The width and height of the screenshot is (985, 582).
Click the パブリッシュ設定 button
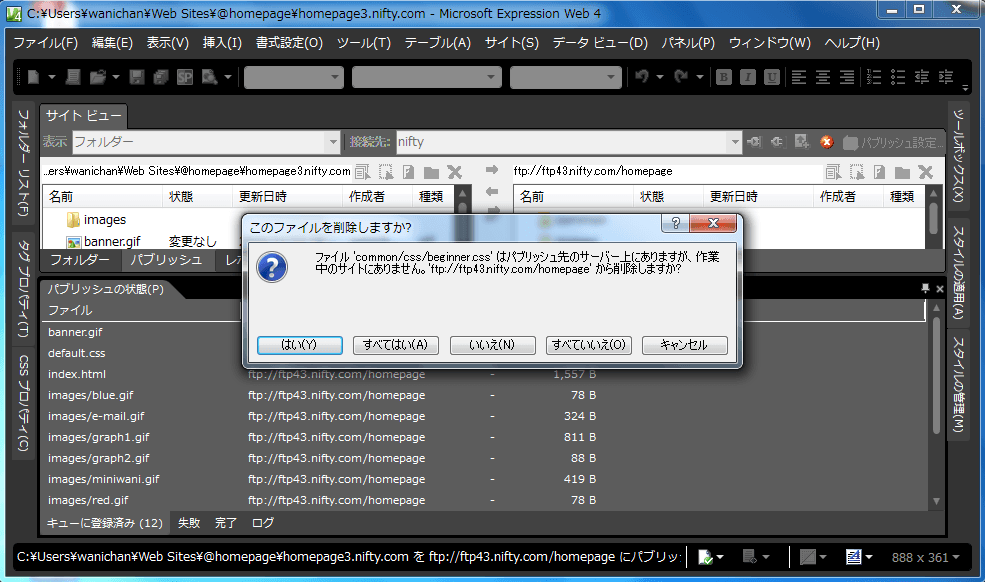coord(893,143)
